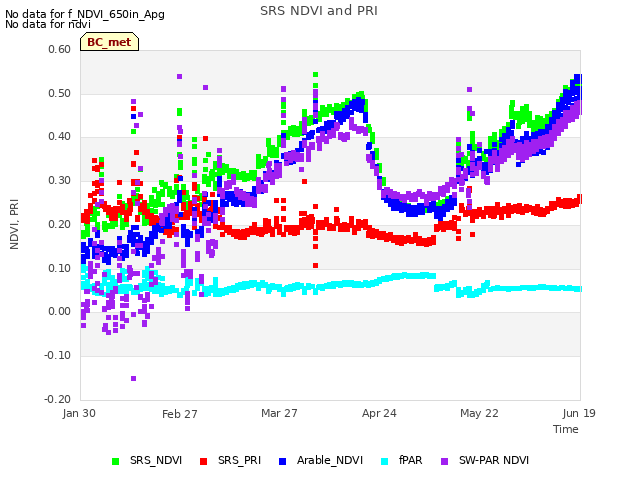Select the SW-PAR NDVI legend label
The width and height of the screenshot is (640, 480).
494,460
